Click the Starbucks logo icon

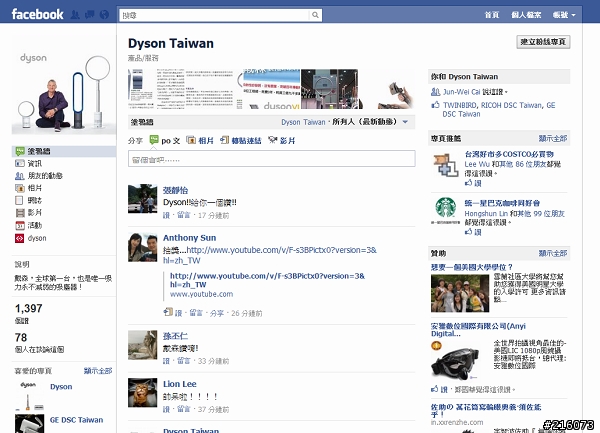(x=445, y=209)
